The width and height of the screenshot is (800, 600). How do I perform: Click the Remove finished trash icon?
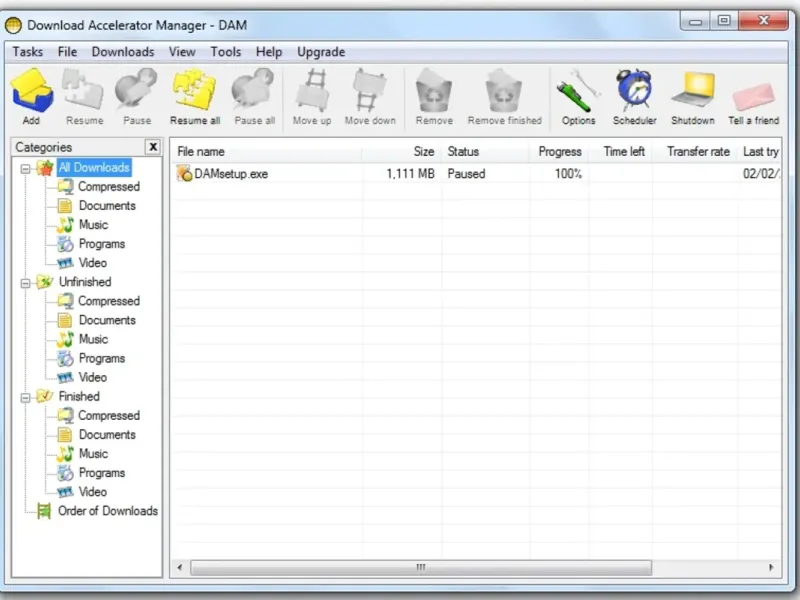pyautogui.click(x=504, y=91)
